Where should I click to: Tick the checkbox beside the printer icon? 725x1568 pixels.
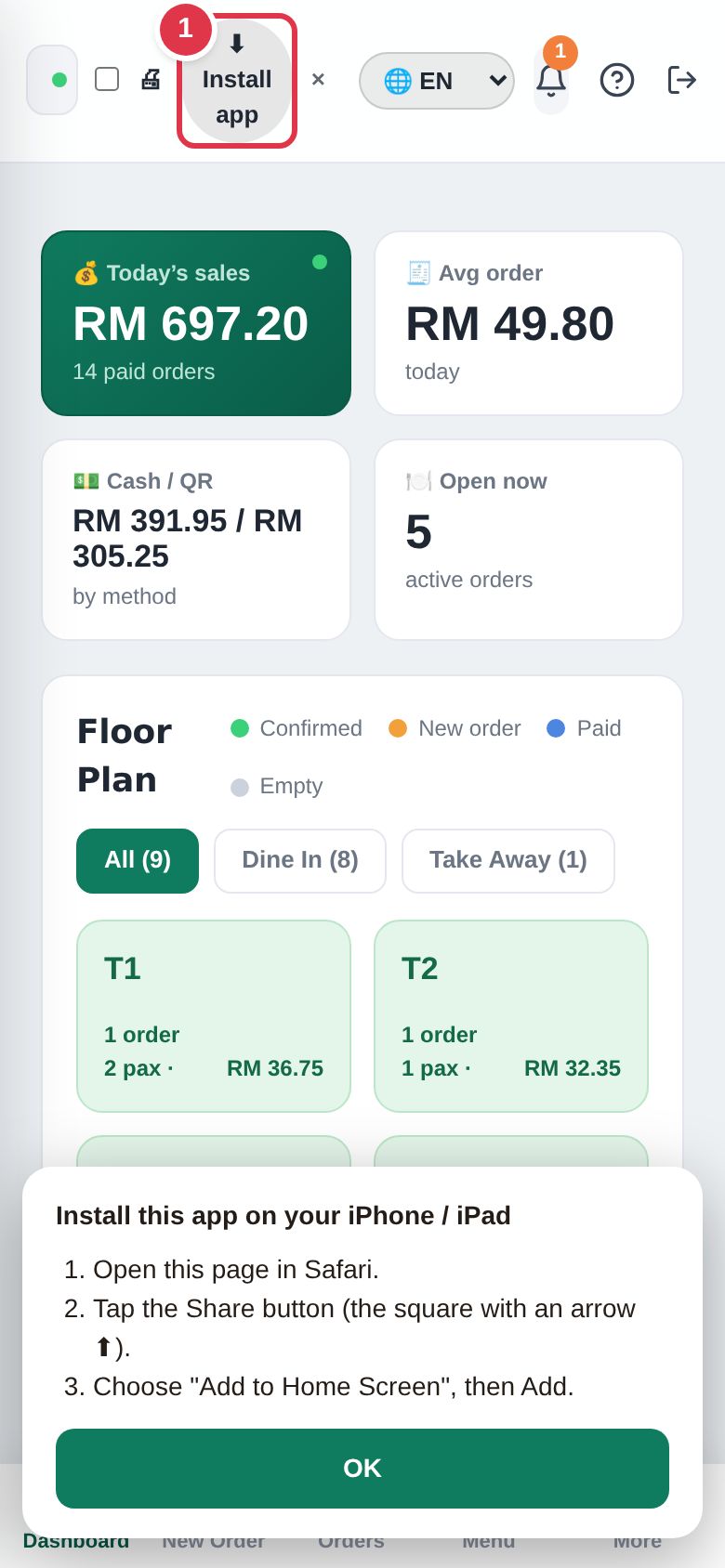(107, 79)
